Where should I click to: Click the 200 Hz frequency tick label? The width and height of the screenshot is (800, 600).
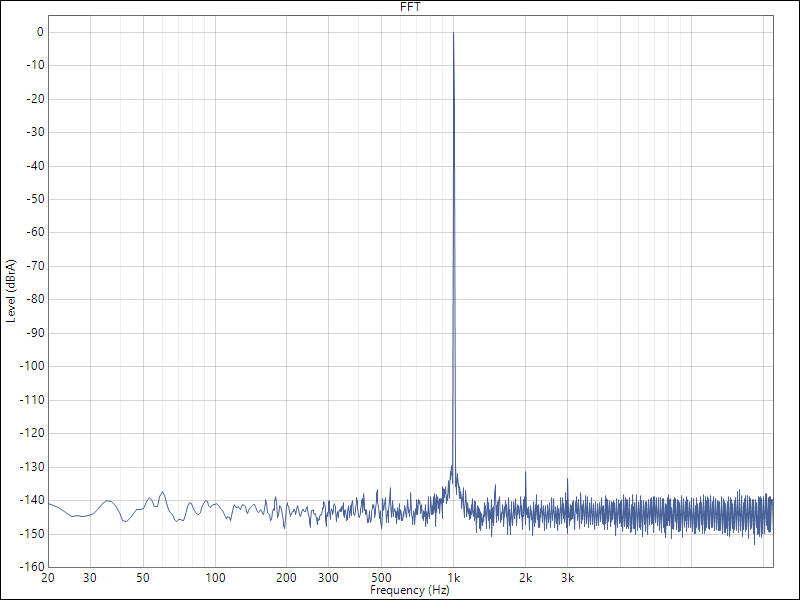286,578
